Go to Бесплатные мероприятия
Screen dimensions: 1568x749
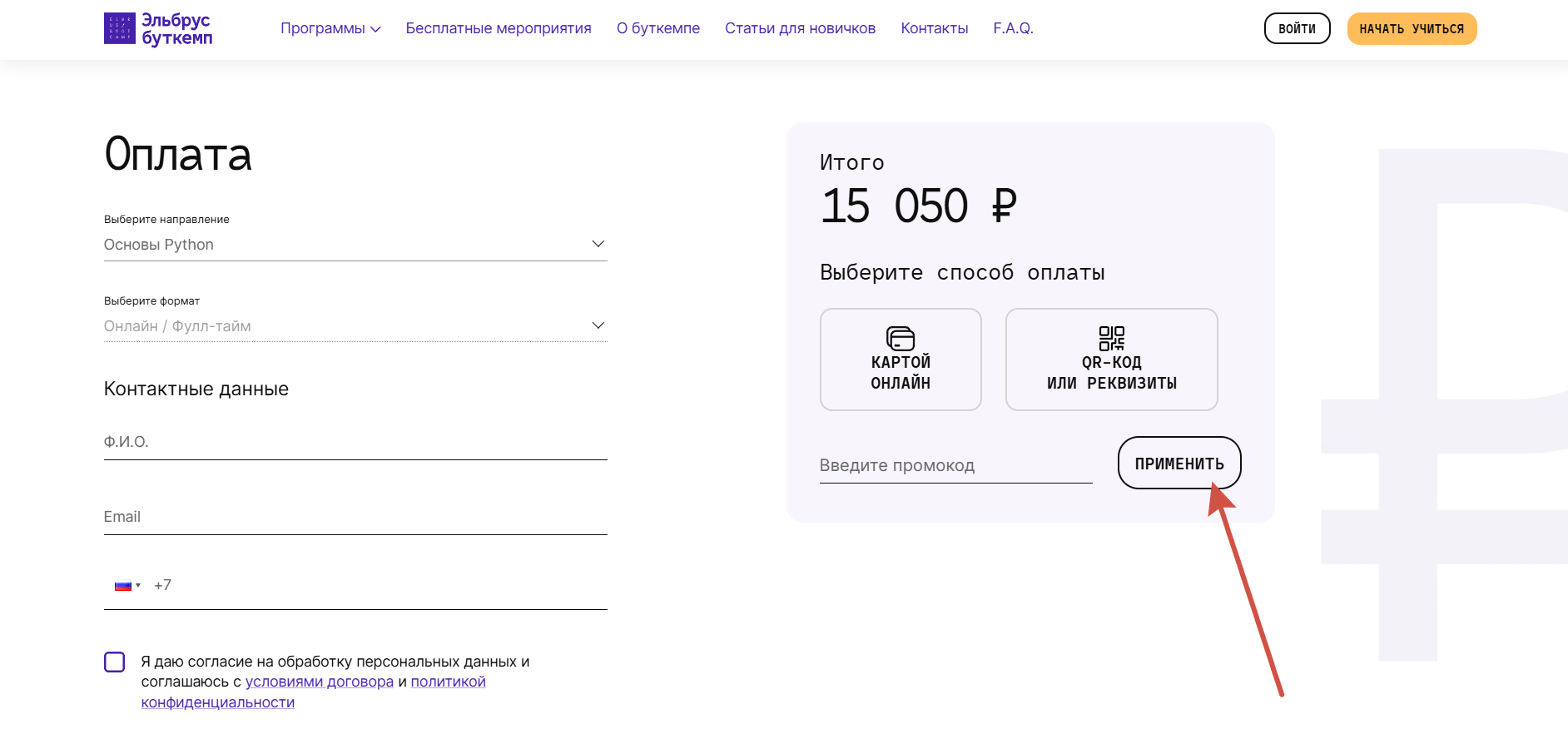499,28
